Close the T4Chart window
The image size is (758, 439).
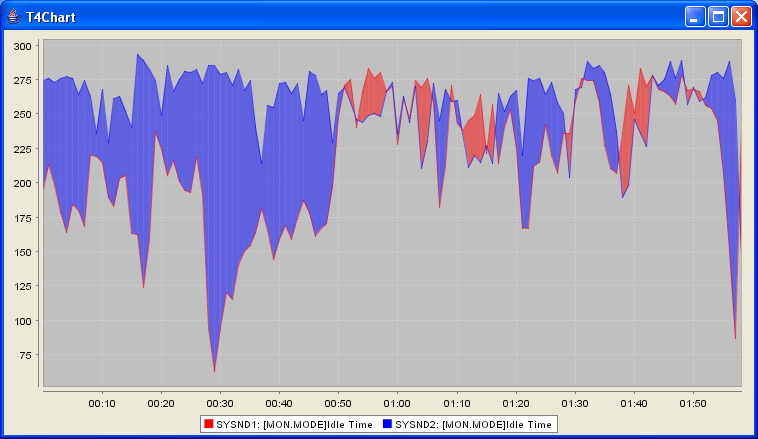741,17
